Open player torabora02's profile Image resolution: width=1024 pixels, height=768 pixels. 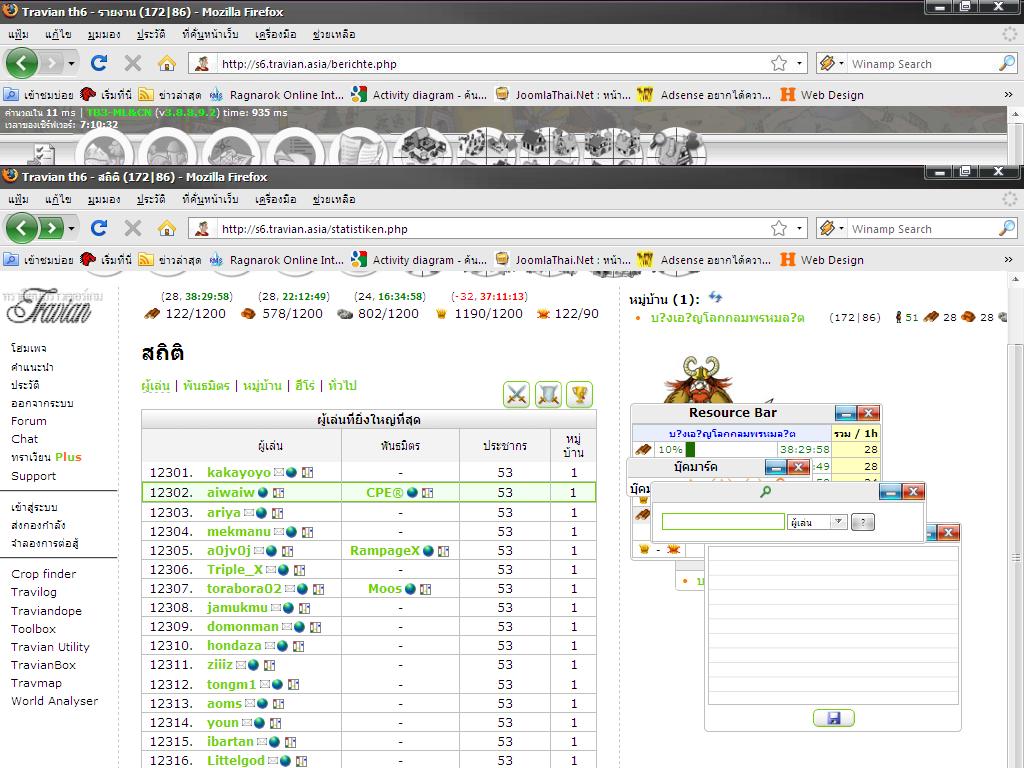pyautogui.click(x=244, y=588)
